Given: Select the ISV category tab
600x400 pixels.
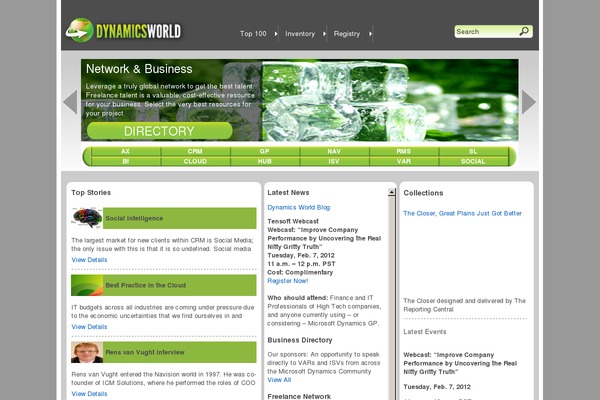Looking at the screenshot, I should coord(334,161).
